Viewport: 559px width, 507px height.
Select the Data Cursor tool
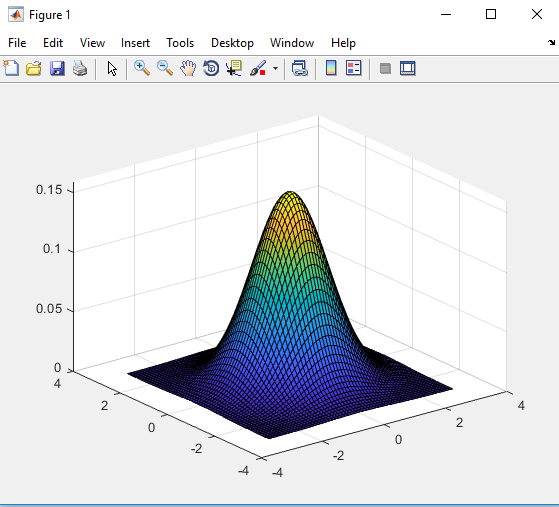coord(234,68)
